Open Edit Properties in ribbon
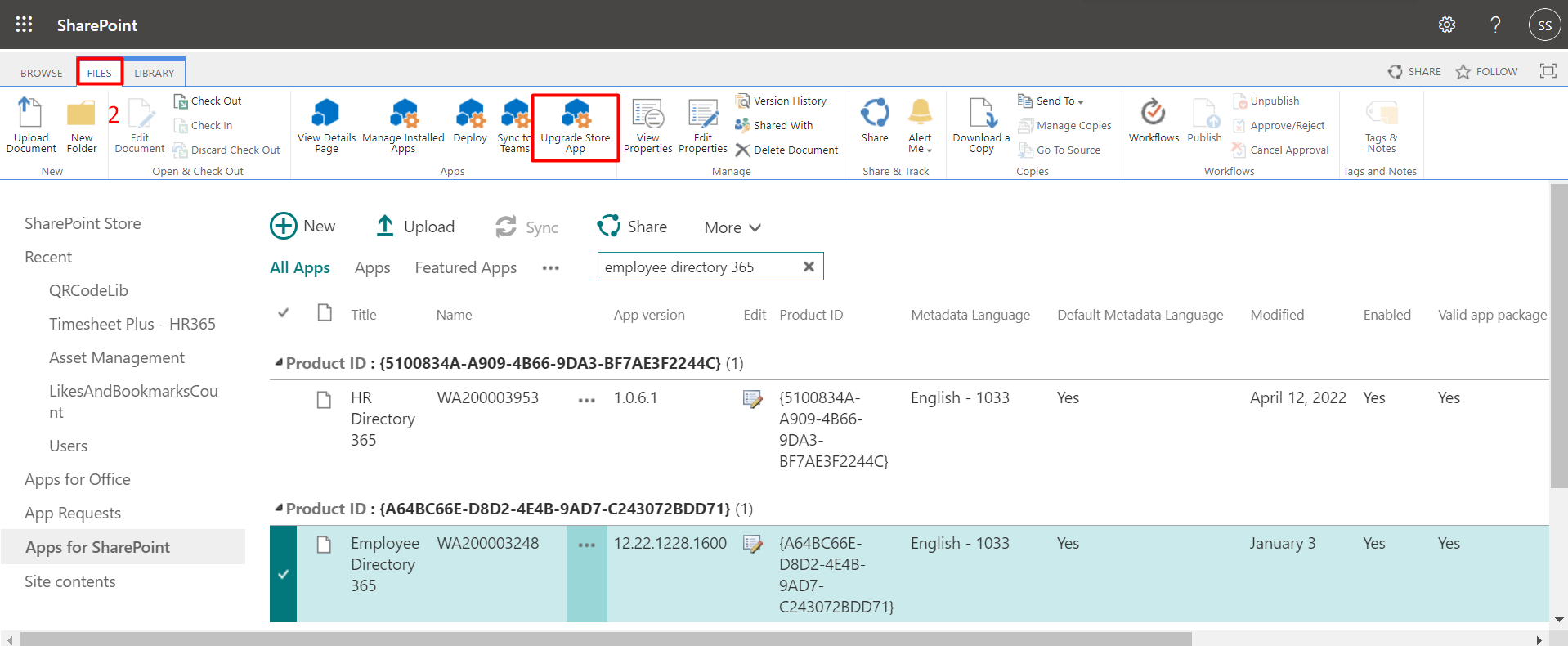 pos(703,125)
